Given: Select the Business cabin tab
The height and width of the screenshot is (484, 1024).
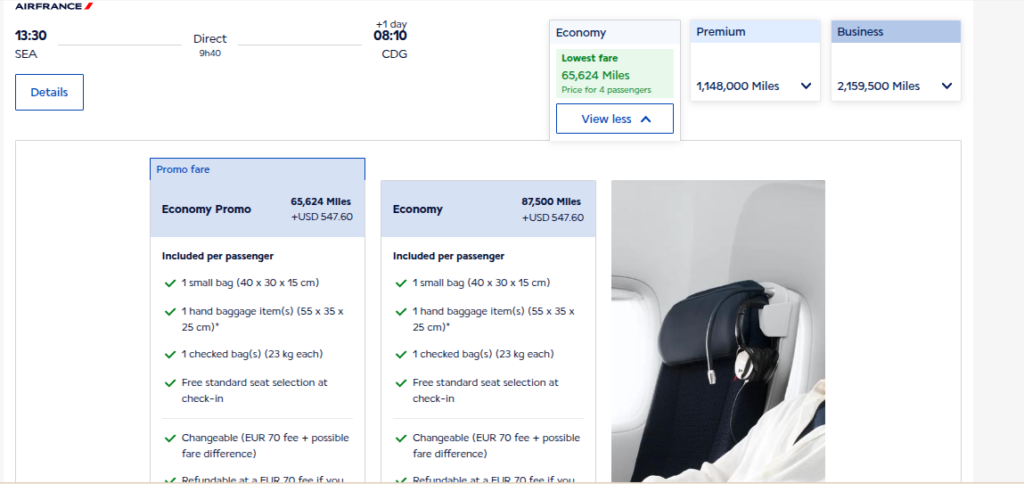Looking at the screenshot, I should pos(895,32).
